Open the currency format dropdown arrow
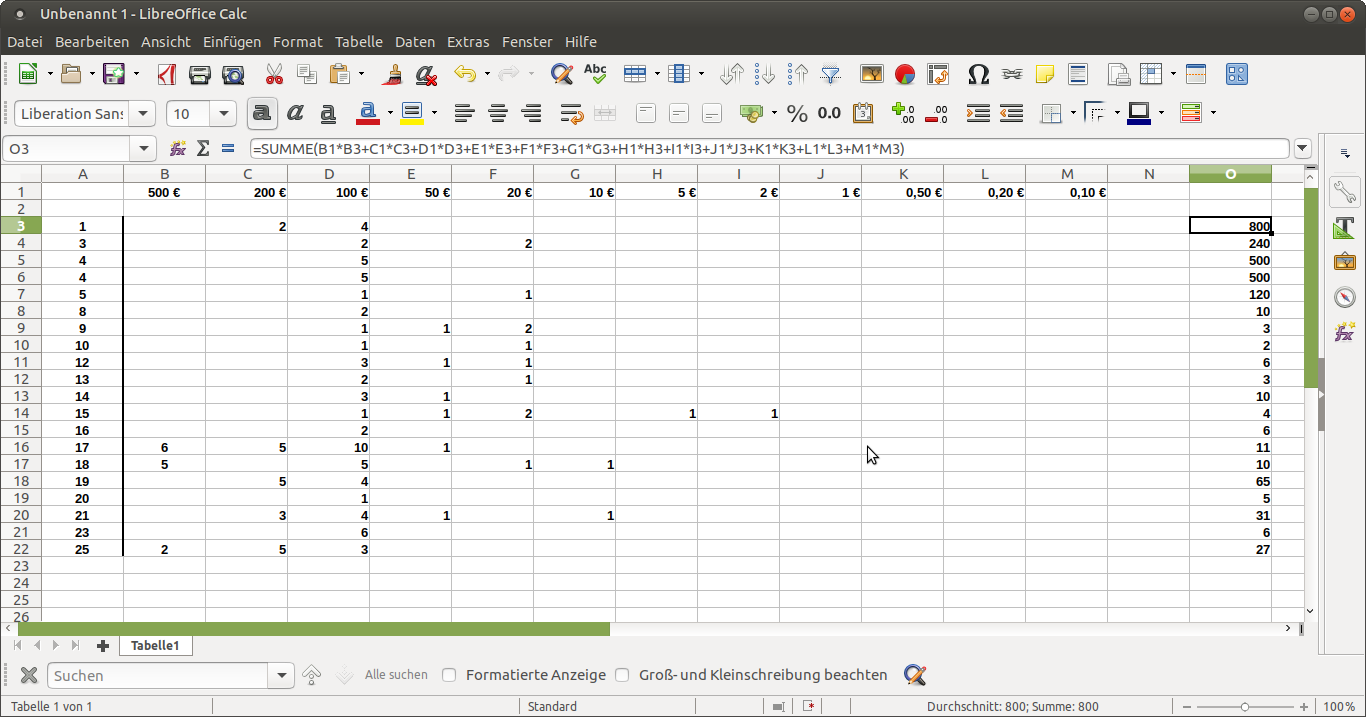The height and width of the screenshot is (717, 1366). 773,113
